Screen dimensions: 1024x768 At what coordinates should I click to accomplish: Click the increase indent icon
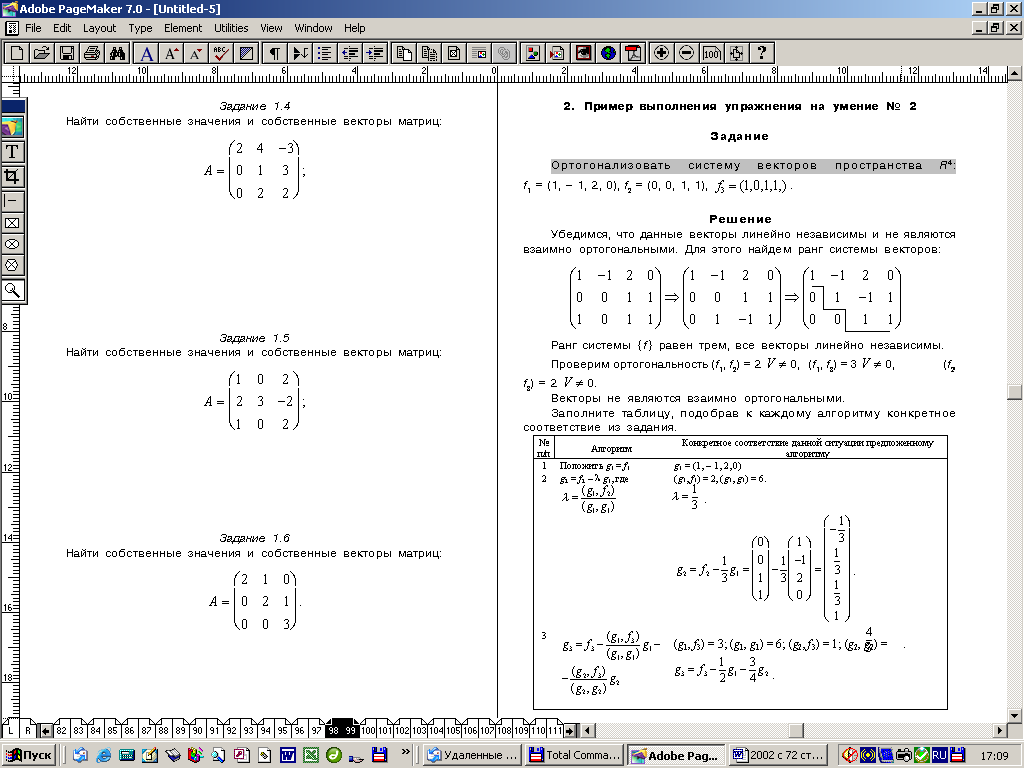[375, 53]
